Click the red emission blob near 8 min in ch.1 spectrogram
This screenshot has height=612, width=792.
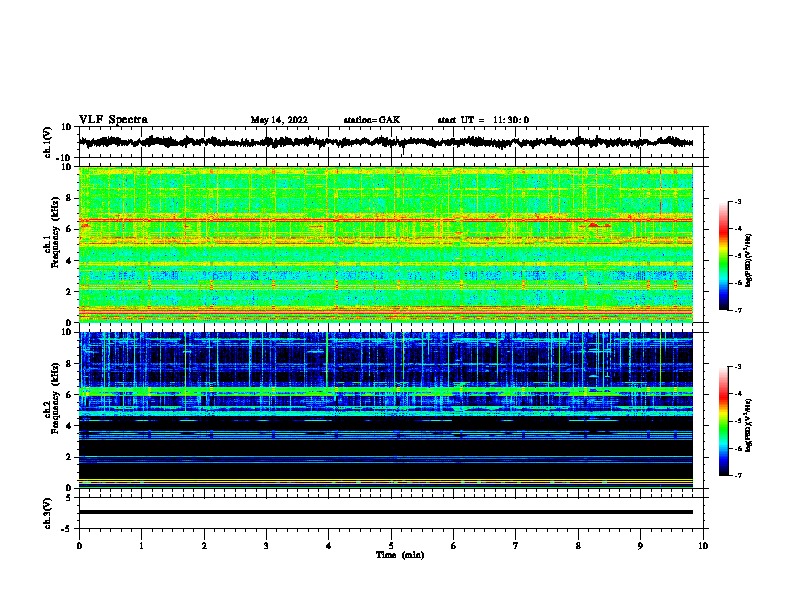pos(595,225)
